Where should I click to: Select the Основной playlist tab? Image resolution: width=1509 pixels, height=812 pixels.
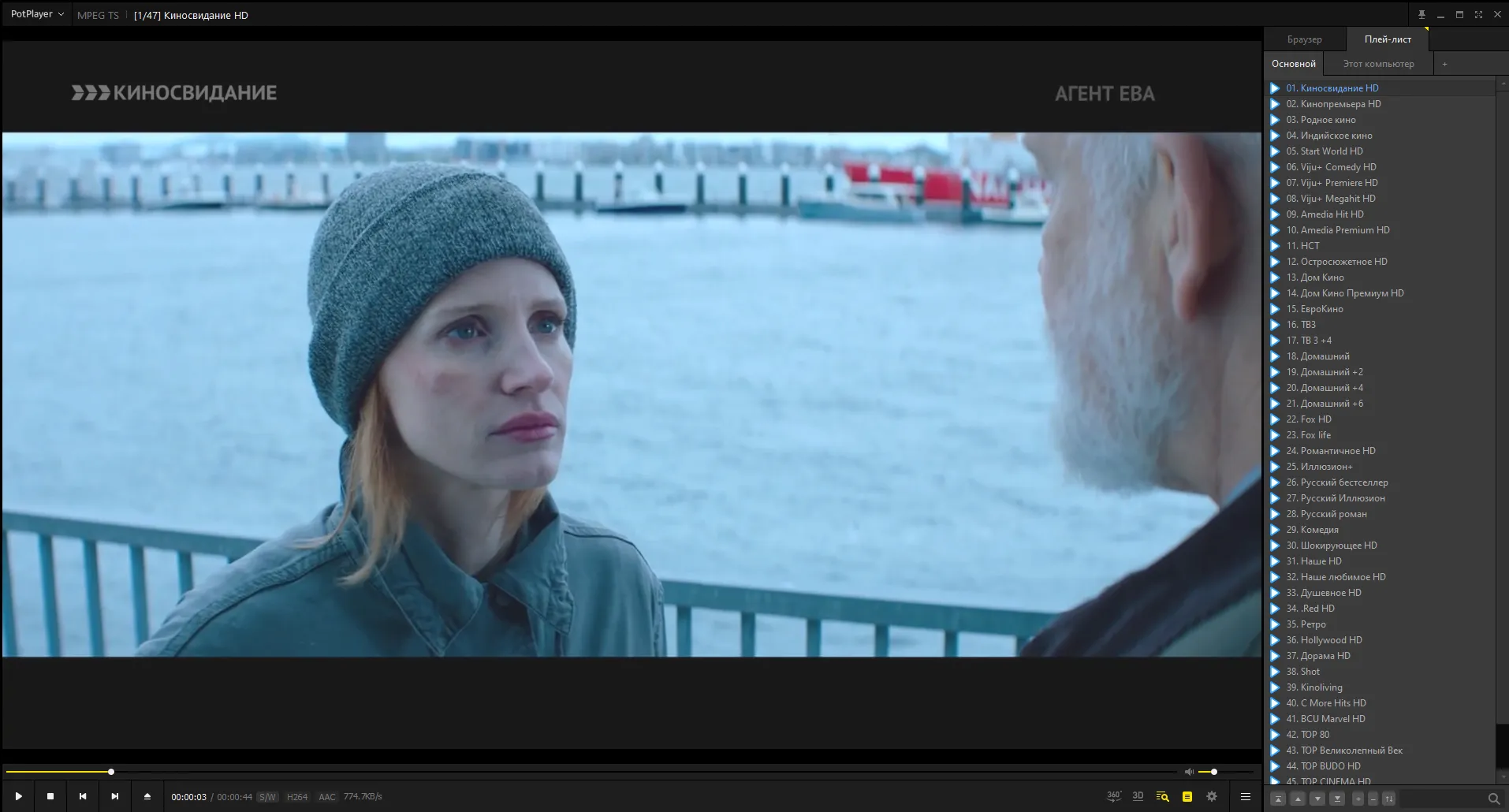(1293, 64)
